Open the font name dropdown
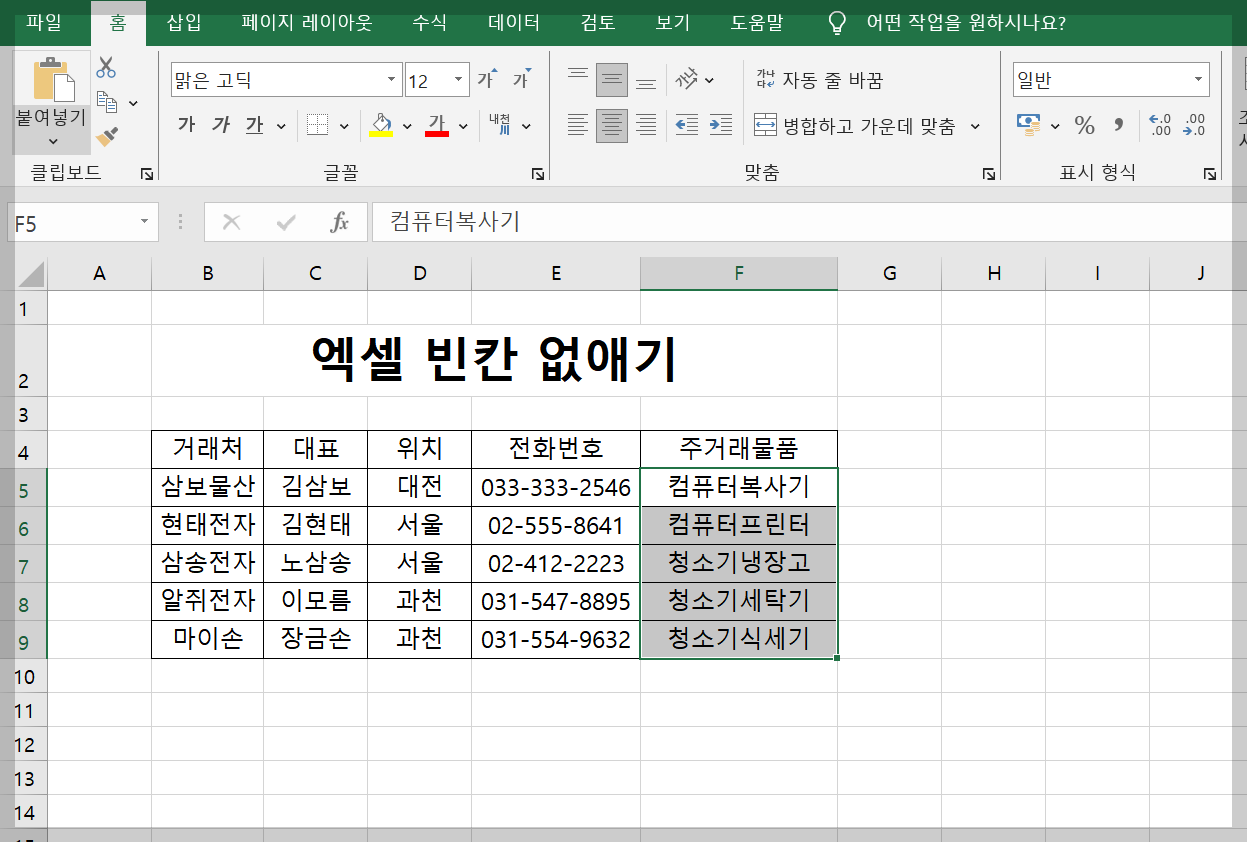Image resolution: width=1247 pixels, height=842 pixels. point(390,78)
